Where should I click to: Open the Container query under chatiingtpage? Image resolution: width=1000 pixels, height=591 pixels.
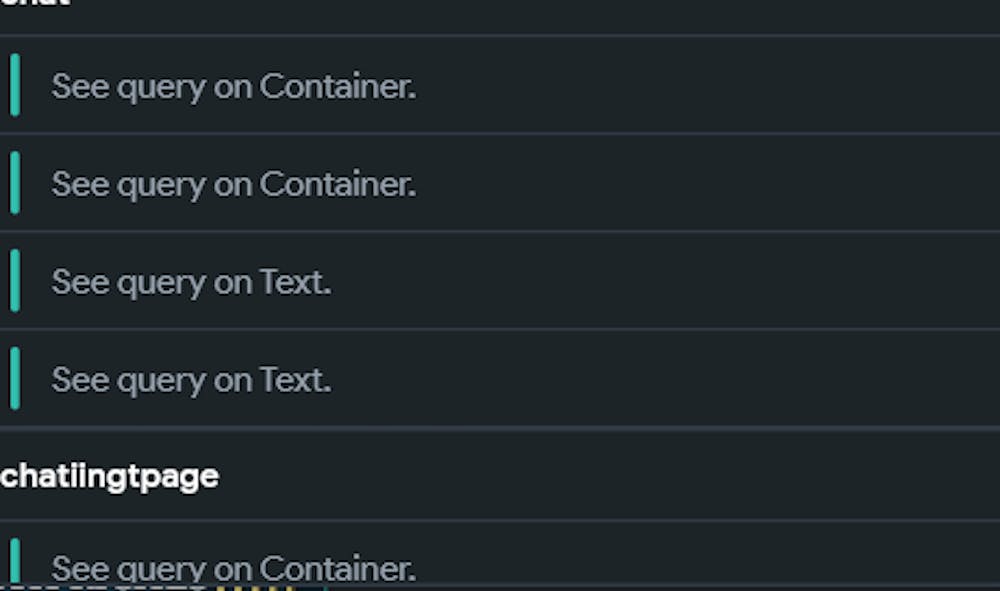tap(233, 568)
